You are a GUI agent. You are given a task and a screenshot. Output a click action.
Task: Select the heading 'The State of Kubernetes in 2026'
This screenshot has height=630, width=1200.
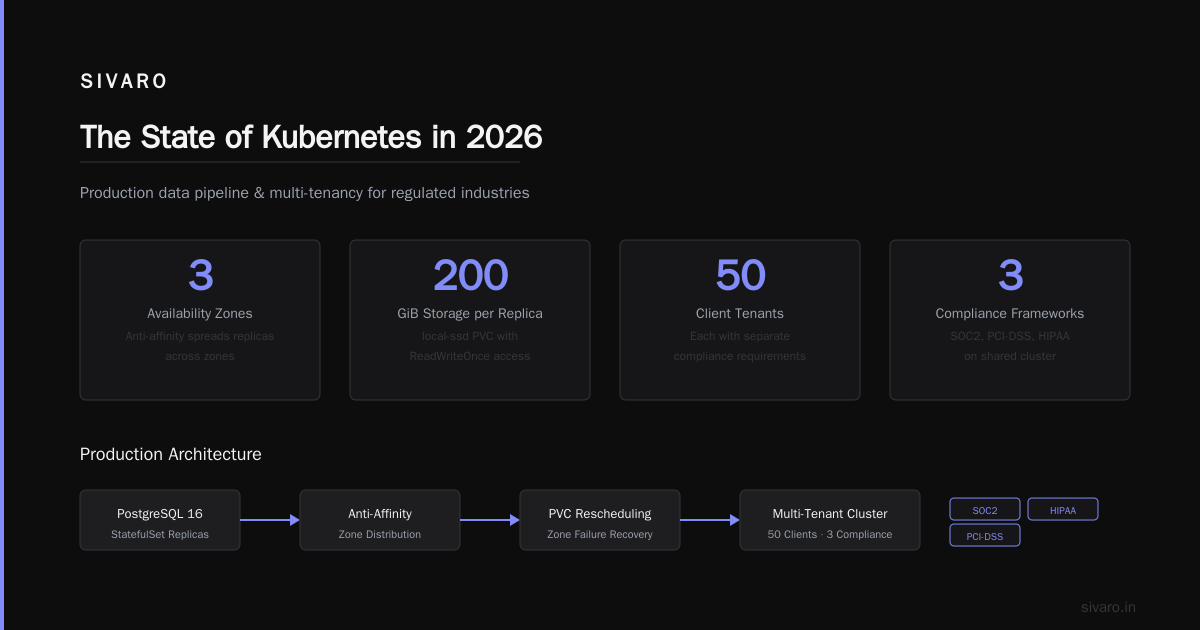(x=311, y=137)
